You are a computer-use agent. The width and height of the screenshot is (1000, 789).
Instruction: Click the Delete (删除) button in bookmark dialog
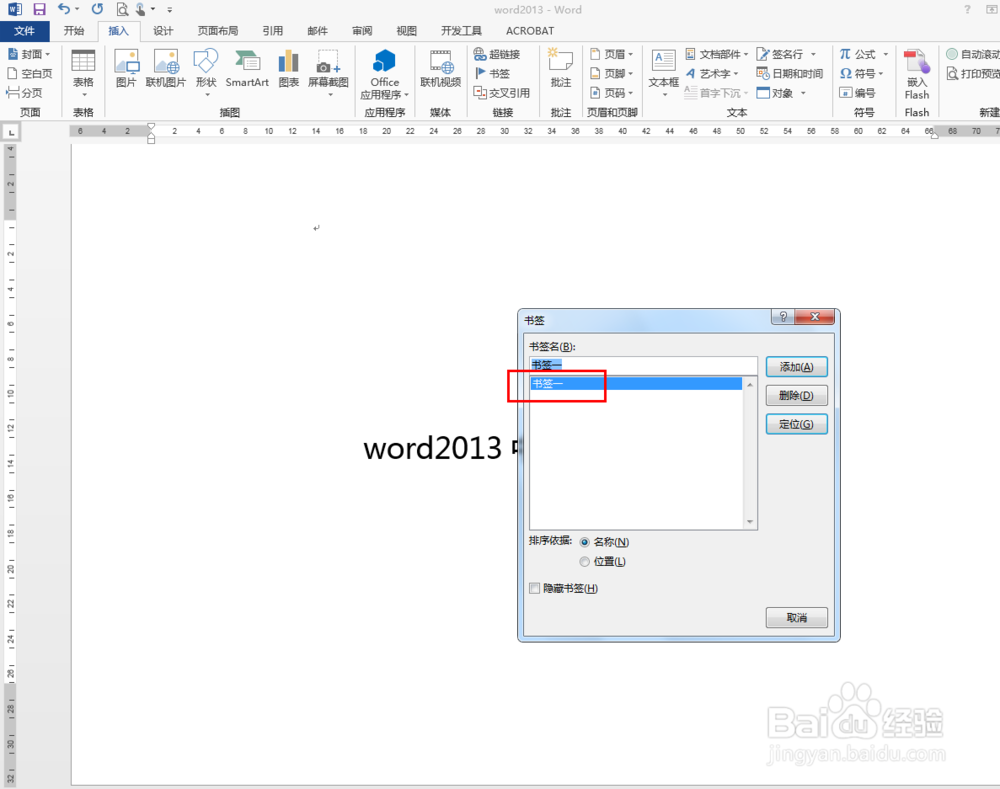(797, 395)
